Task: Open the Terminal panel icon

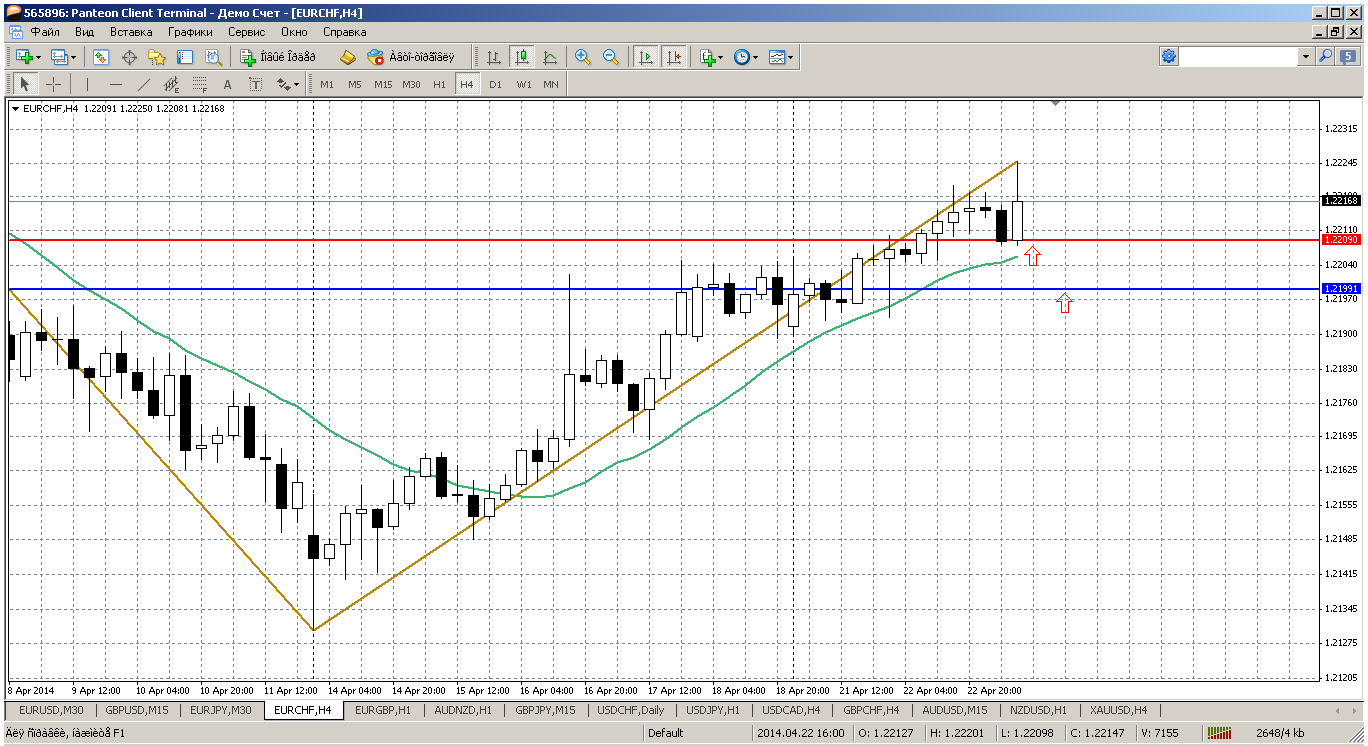Action: coord(185,57)
